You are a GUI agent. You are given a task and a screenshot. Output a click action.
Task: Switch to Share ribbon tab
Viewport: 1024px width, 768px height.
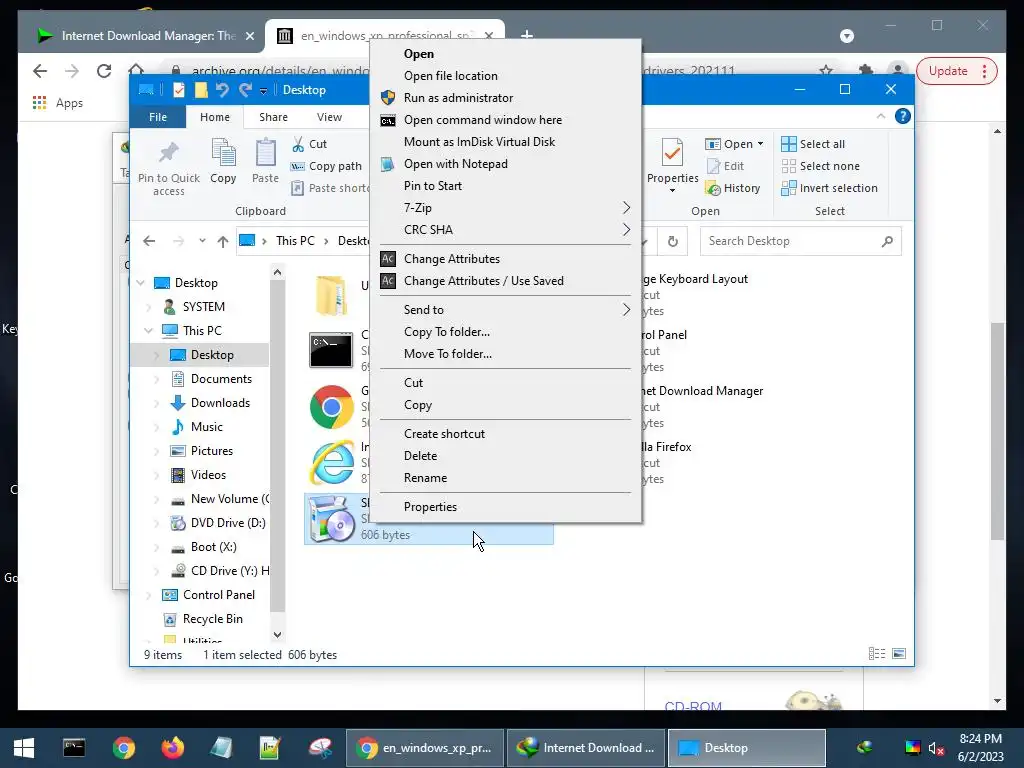coord(273,117)
